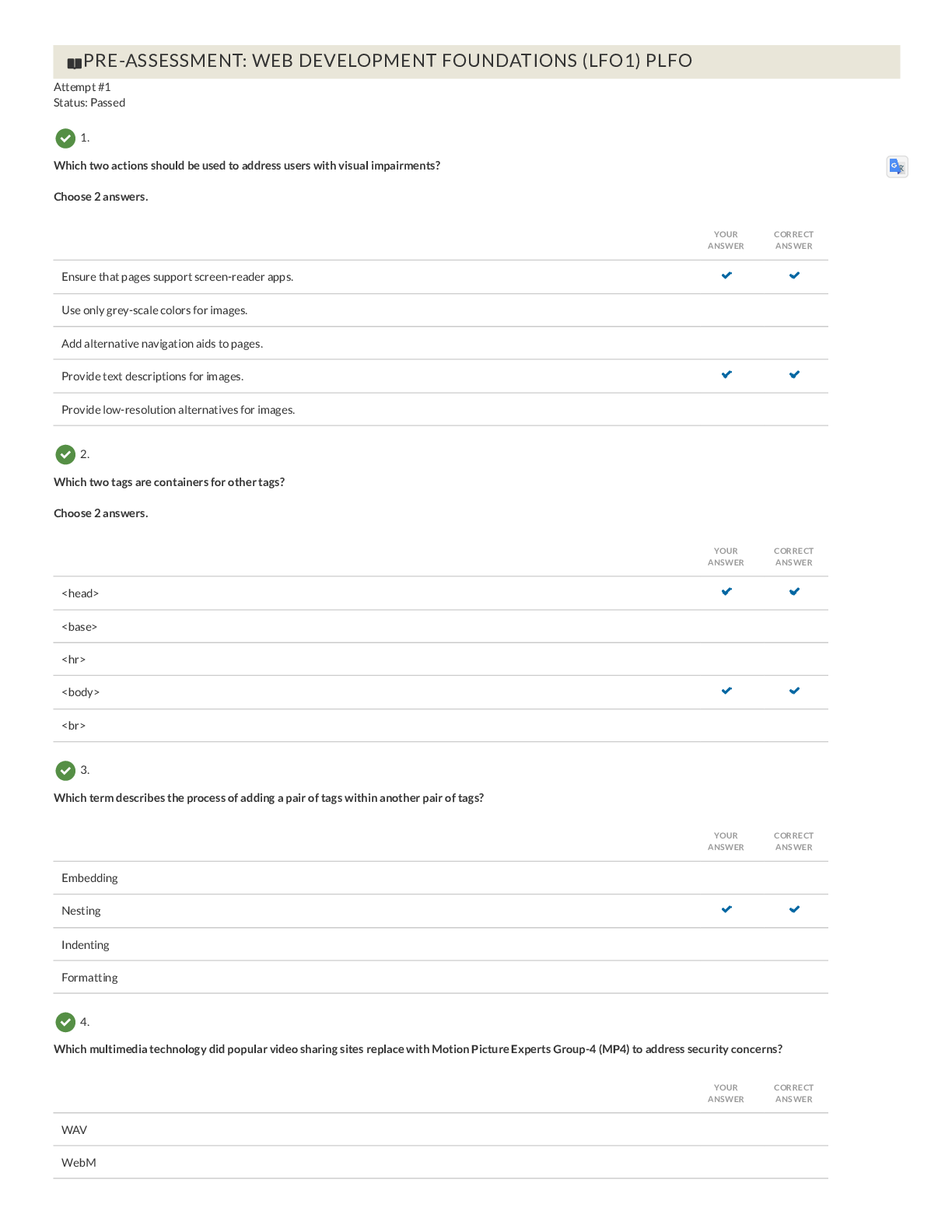Select the Embedding answer option
952x1232 pixels.
[x=89, y=878]
